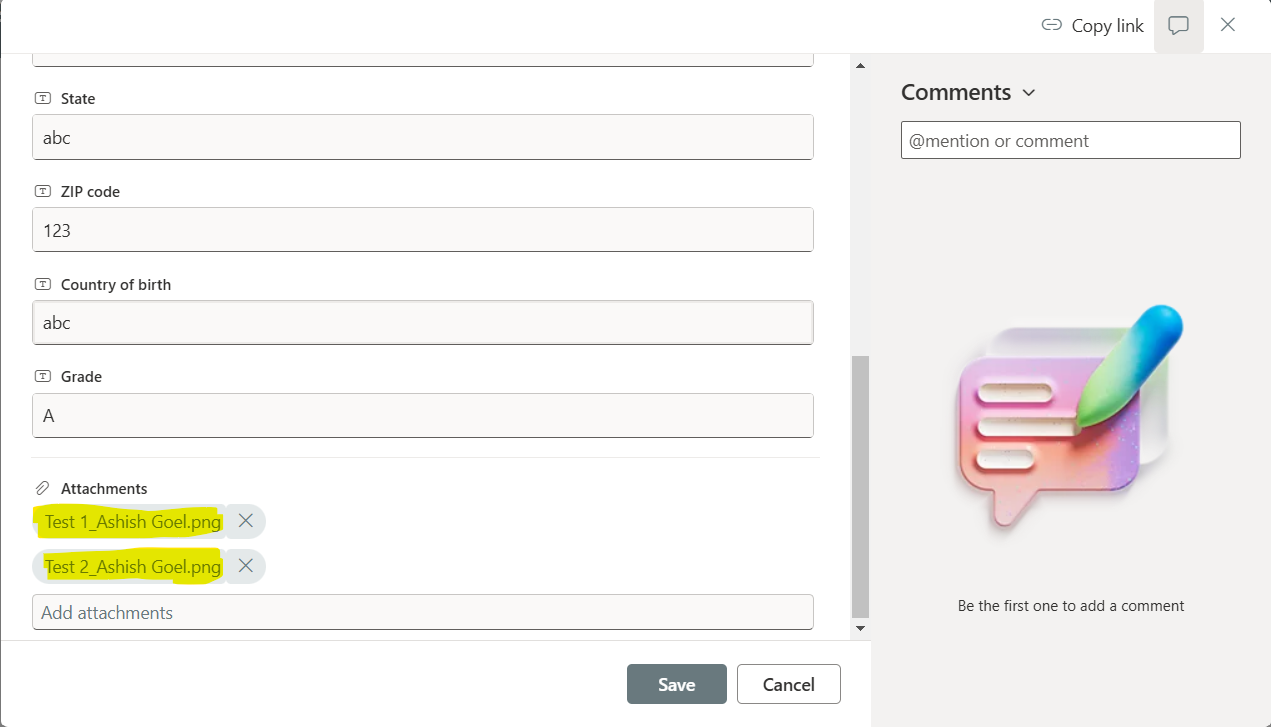Click the Attachments paperclip icon

(x=42, y=487)
